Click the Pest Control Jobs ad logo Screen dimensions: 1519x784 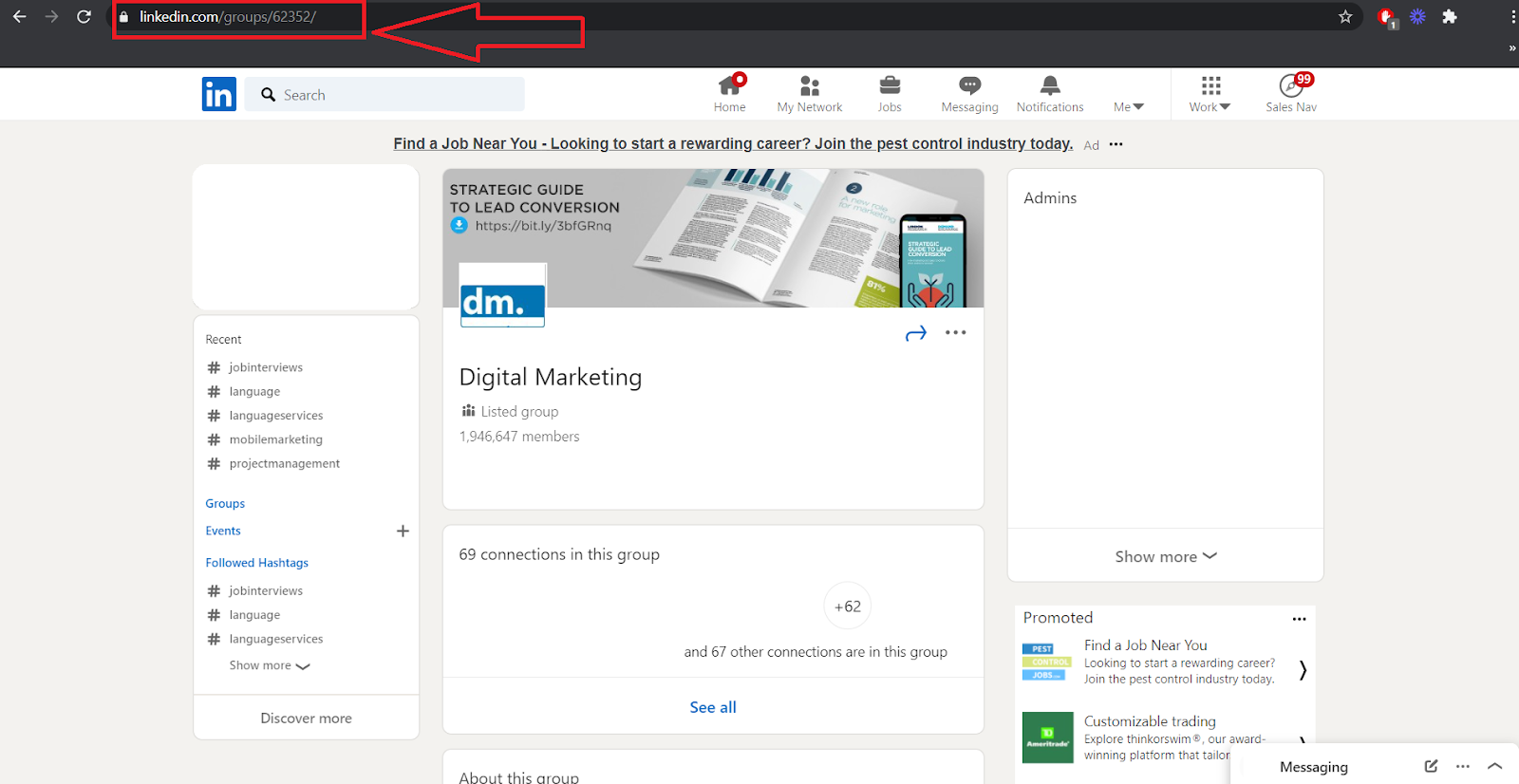click(1047, 662)
